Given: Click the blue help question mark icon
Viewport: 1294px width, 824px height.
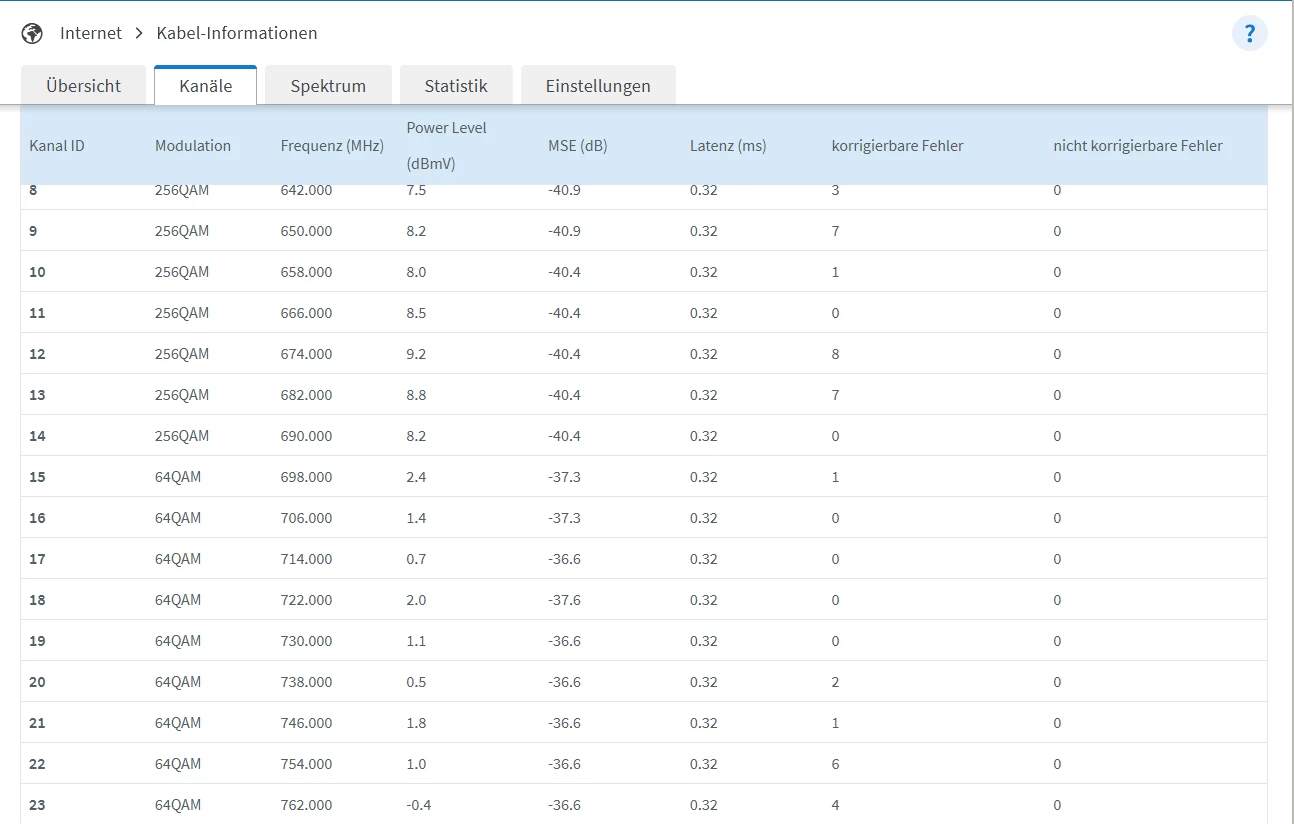Looking at the screenshot, I should pyautogui.click(x=1249, y=34).
